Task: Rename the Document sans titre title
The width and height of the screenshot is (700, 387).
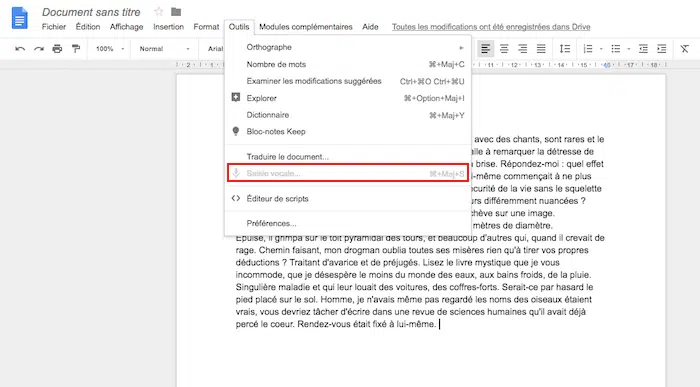Action: [91, 12]
